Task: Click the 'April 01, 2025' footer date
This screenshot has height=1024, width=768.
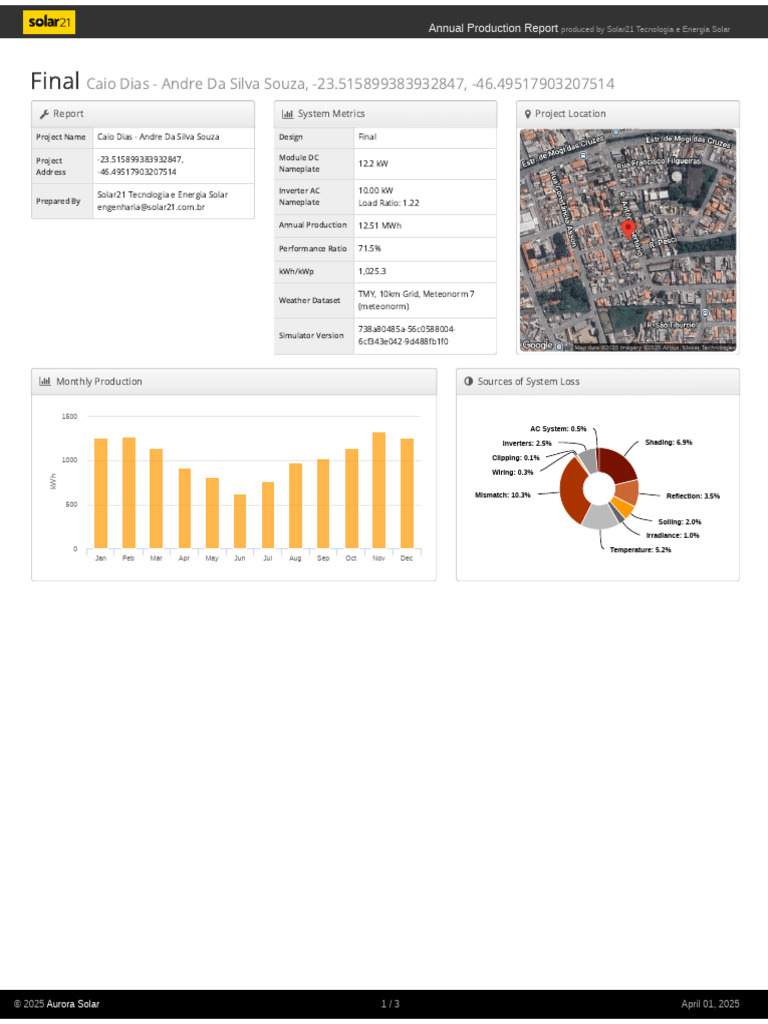Action: (x=711, y=1004)
